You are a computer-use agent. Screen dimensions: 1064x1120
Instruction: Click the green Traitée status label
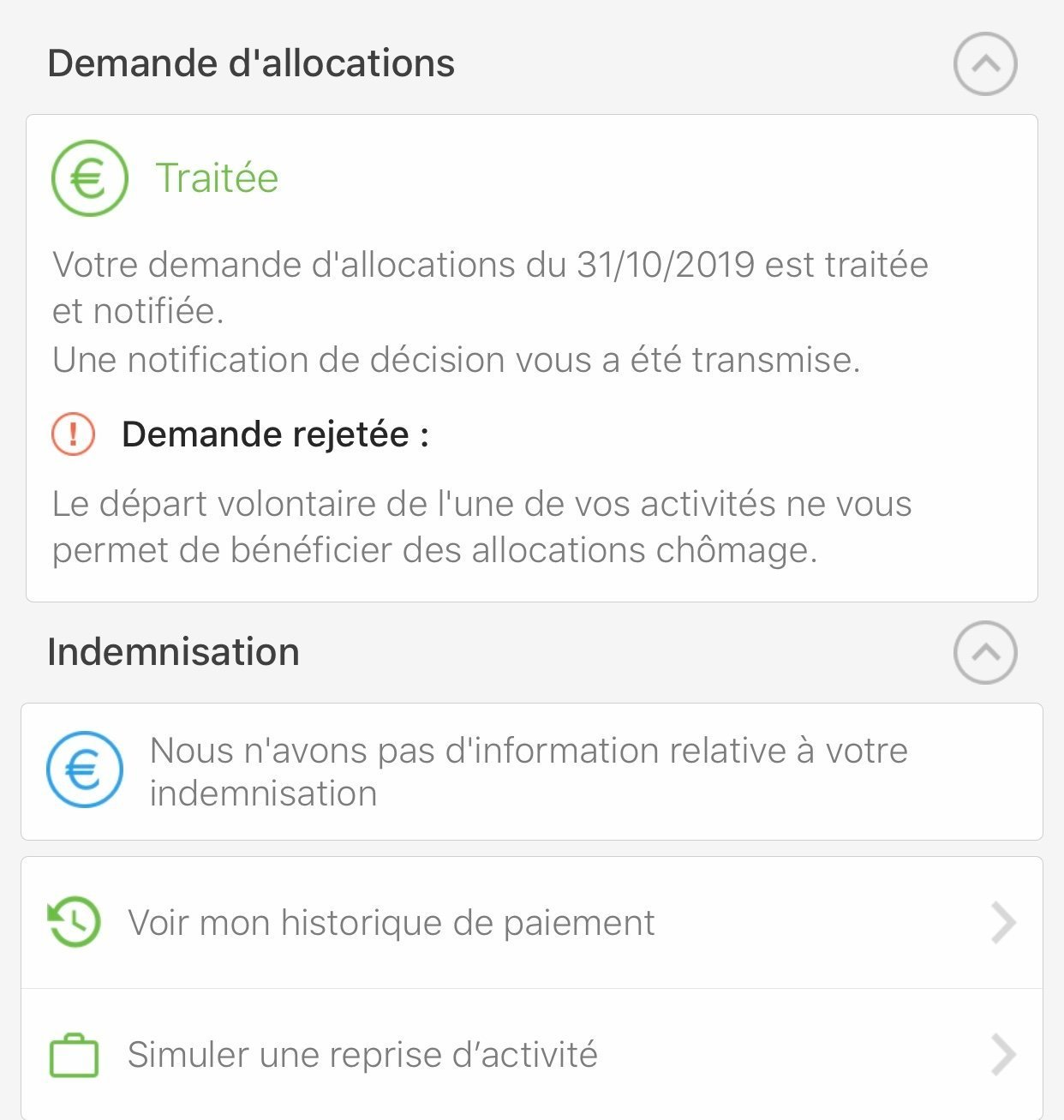click(217, 178)
